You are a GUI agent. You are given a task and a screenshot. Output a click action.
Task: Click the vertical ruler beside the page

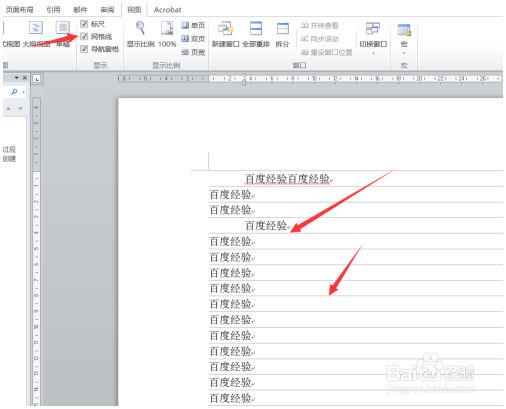coord(36,252)
